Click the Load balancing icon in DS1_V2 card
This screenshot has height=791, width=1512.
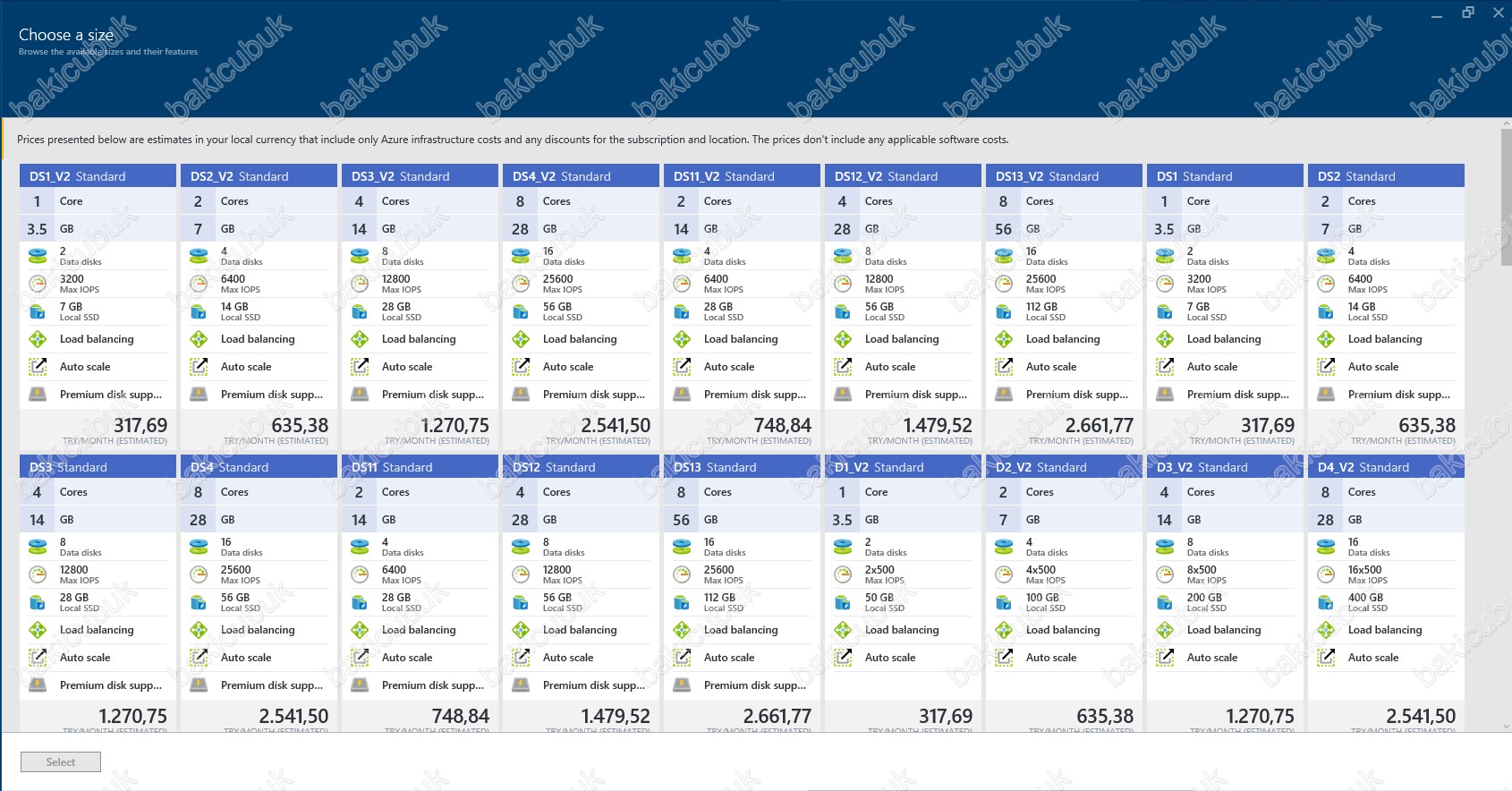tap(38, 339)
